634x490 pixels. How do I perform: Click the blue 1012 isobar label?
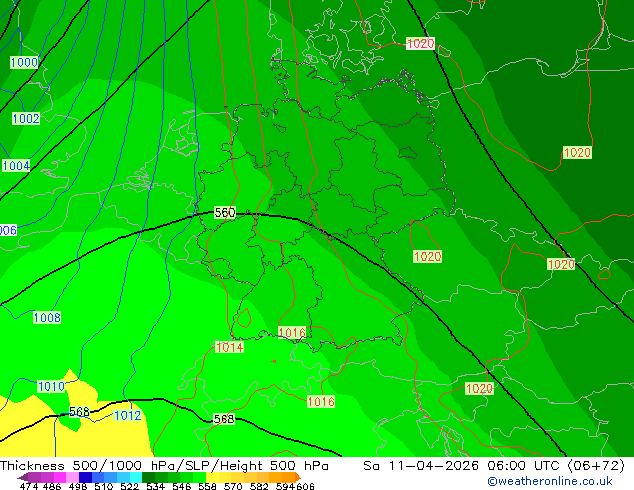click(127, 415)
